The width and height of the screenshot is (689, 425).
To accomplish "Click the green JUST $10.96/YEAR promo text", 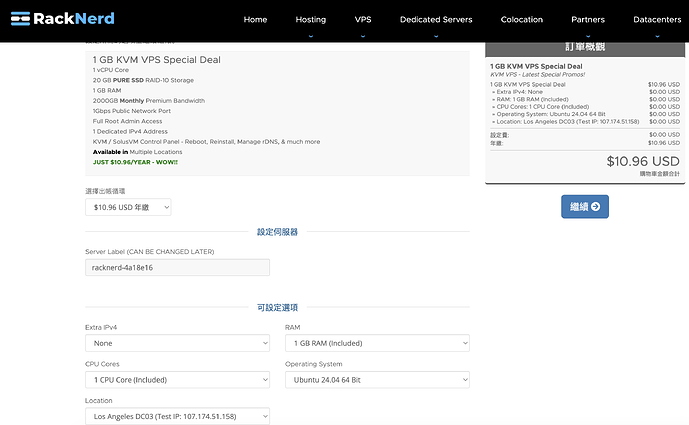I will (x=134, y=161).
